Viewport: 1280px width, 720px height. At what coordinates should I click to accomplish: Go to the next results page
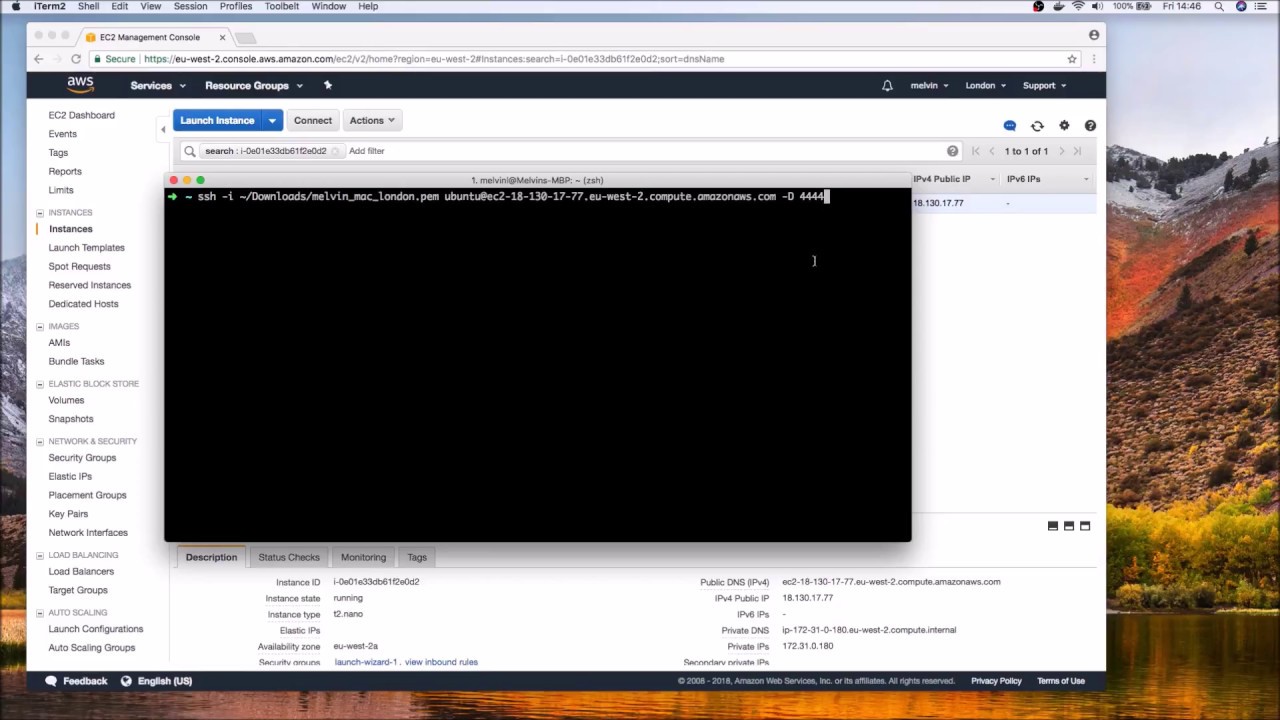(x=1061, y=151)
